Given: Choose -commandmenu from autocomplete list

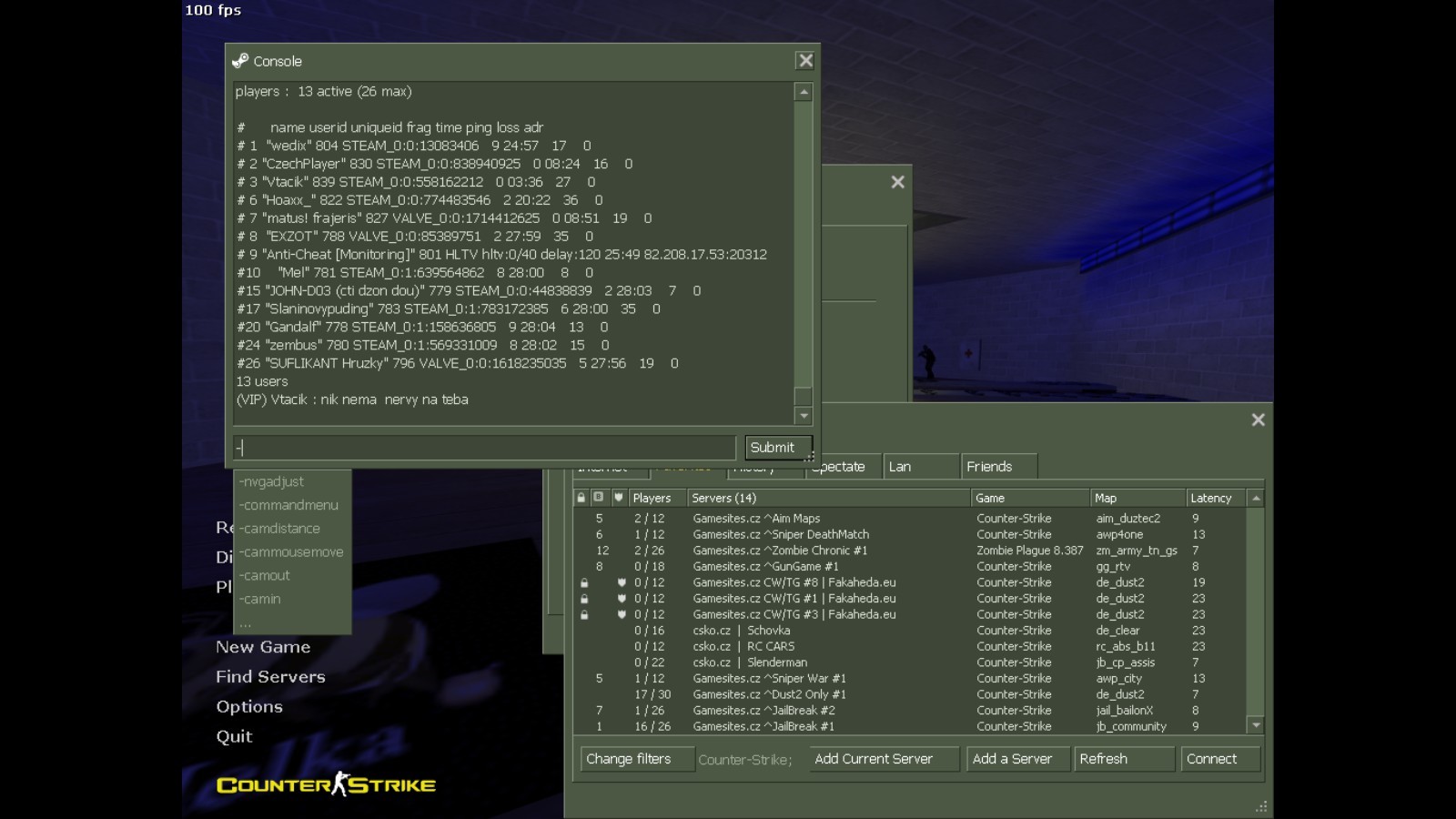Looking at the screenshot, I should pos(292,505).
